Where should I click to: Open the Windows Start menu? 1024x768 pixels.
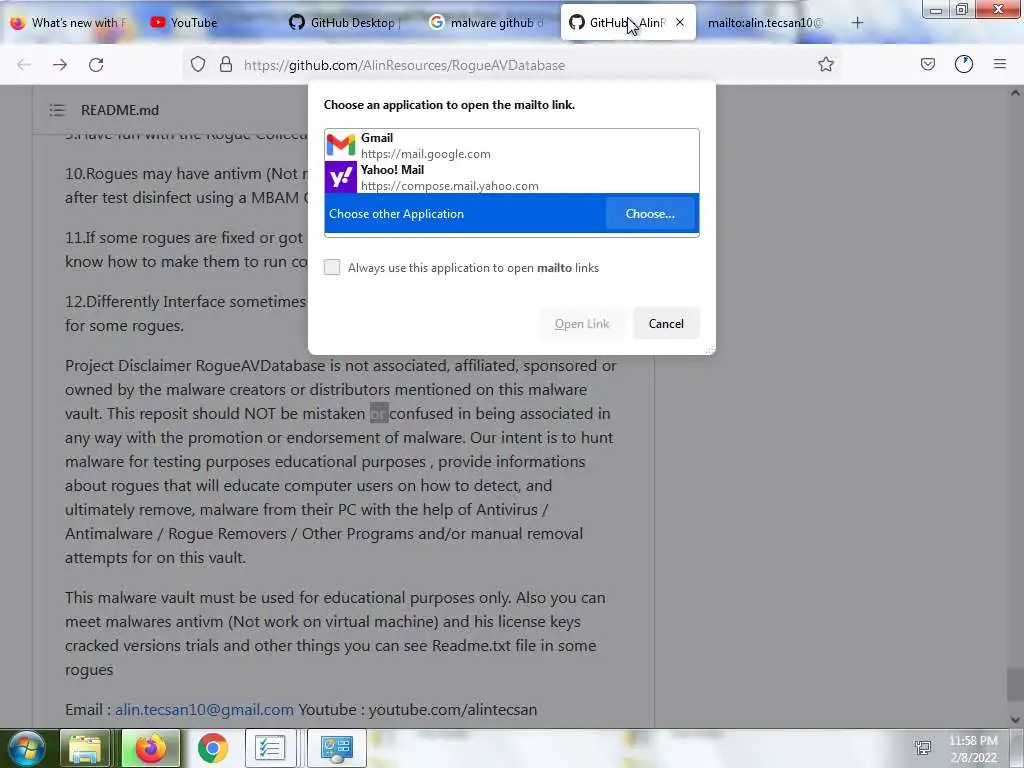click(x=26, y=748)
